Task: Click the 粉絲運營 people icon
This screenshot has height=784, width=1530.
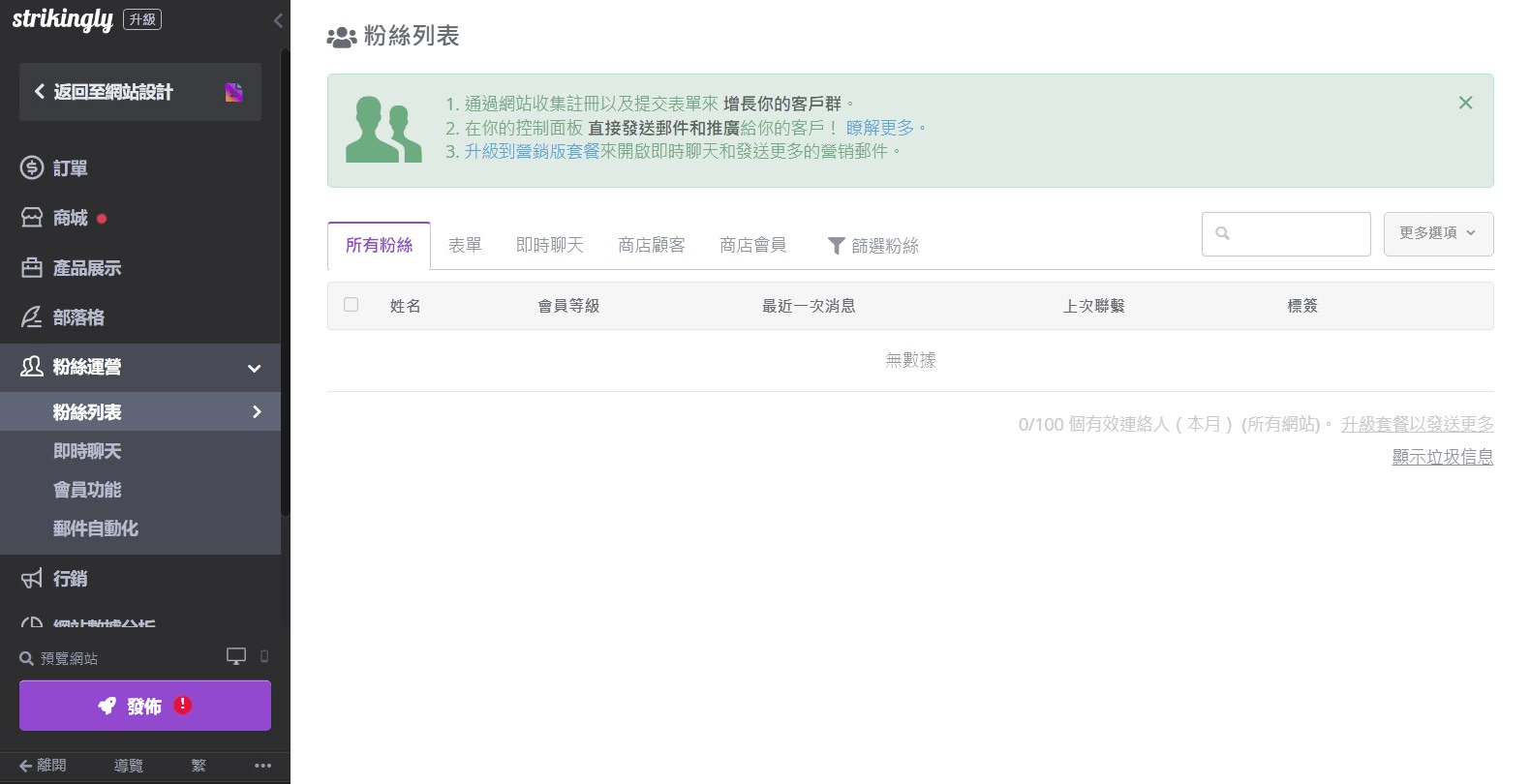Action: pos(32,367)
